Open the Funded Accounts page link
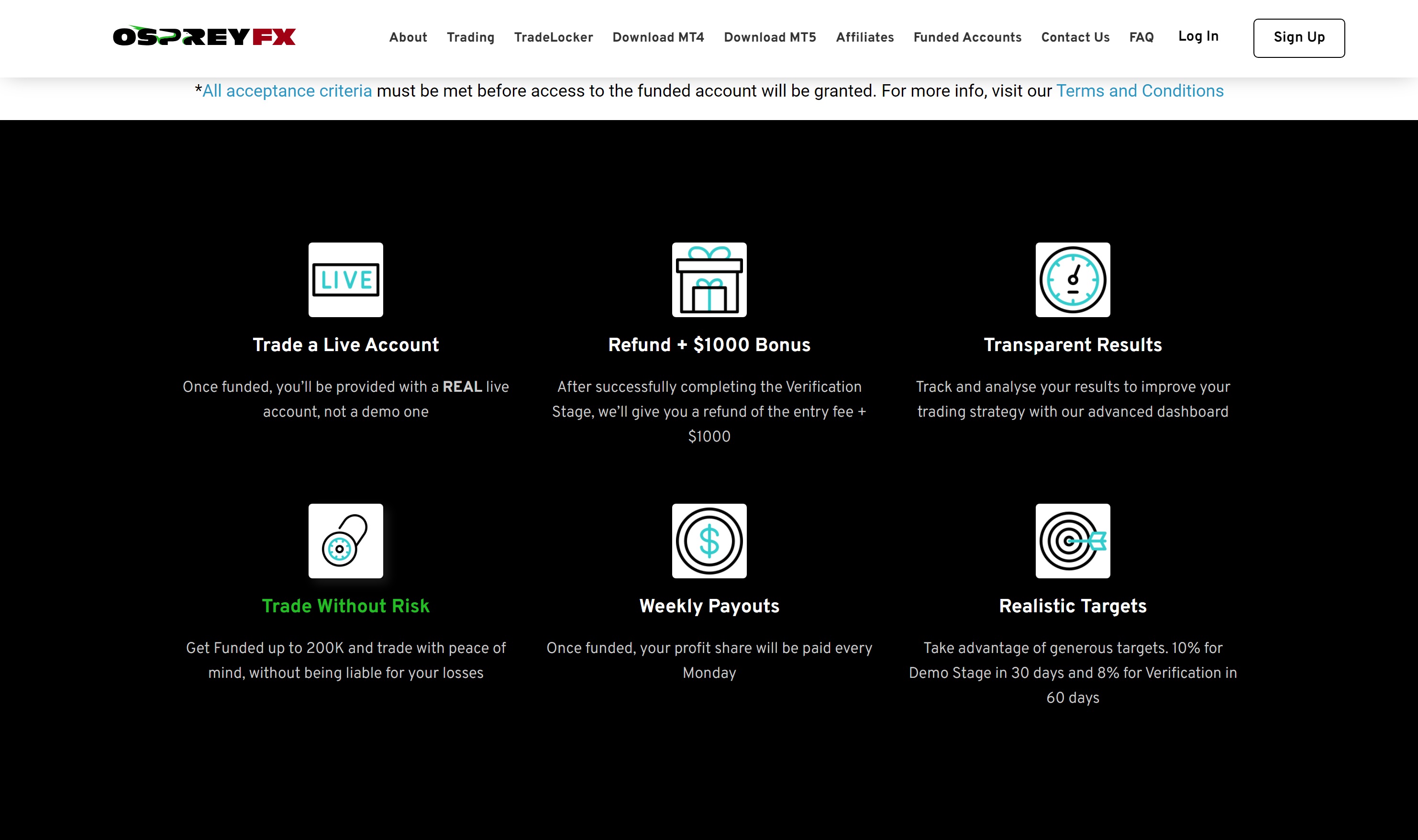 click(967, 38)
